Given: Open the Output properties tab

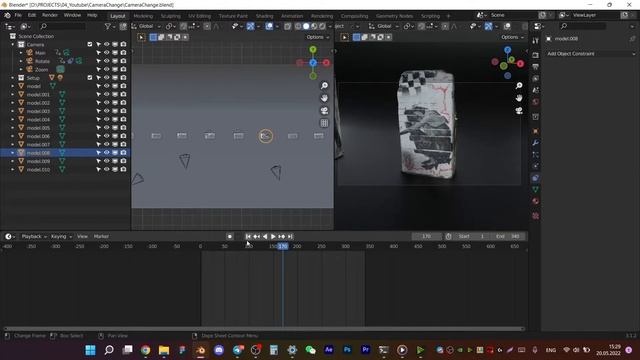Looking at the screenshot, I should pyautogui.click(x=536, y=67).
